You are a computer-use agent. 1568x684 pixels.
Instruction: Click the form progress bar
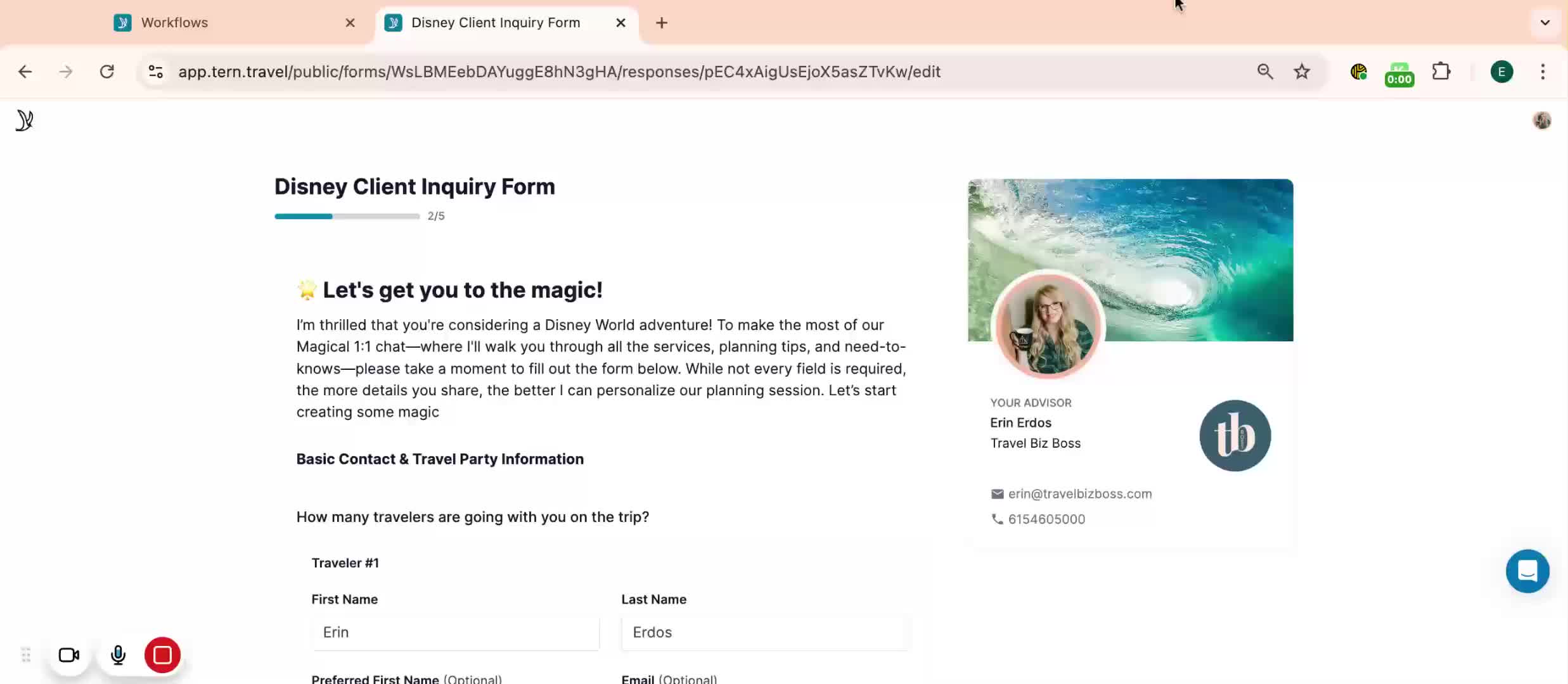click(x=347, y=217)
